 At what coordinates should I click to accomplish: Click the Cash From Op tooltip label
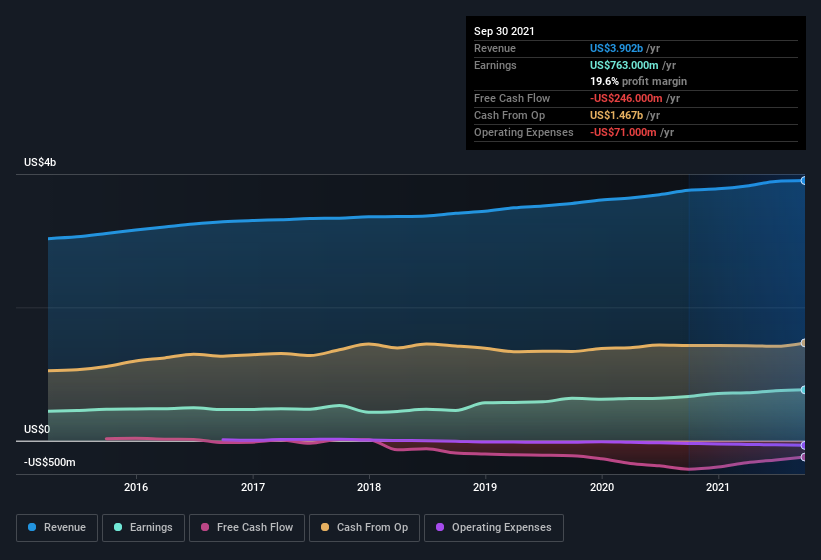click(509, 115)
